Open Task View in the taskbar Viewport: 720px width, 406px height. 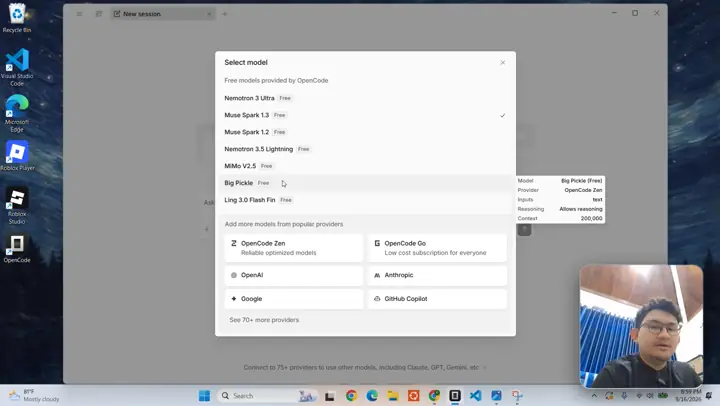pos(330,396)
